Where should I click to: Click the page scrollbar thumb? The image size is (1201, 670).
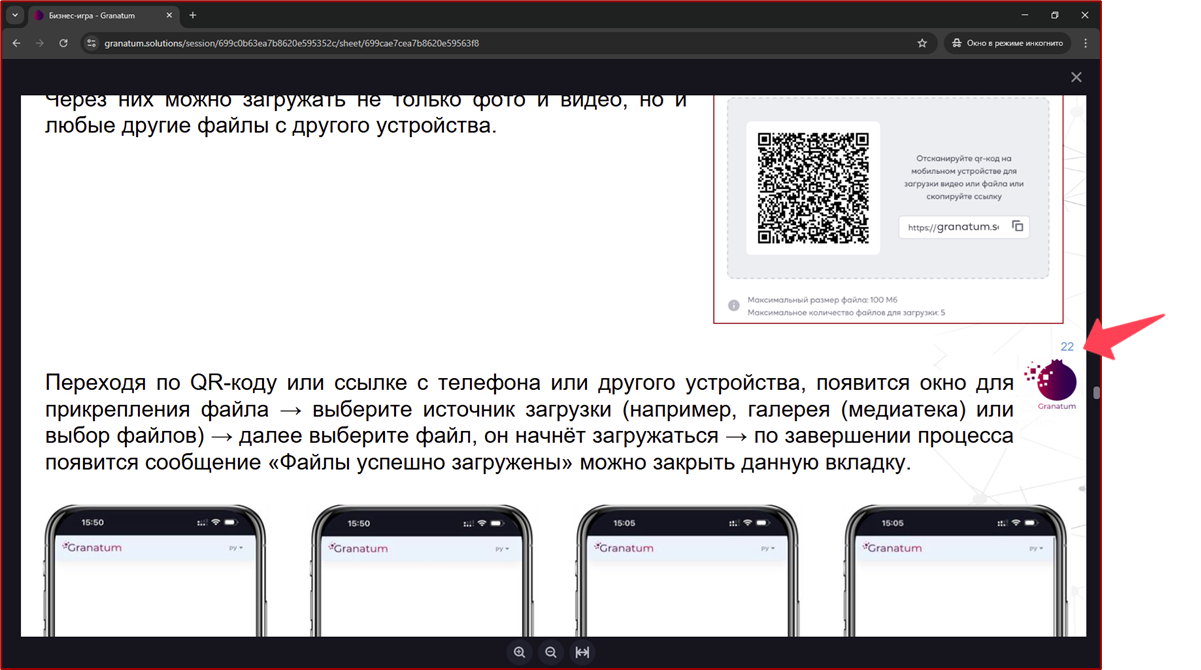[x=1096, y=392]
